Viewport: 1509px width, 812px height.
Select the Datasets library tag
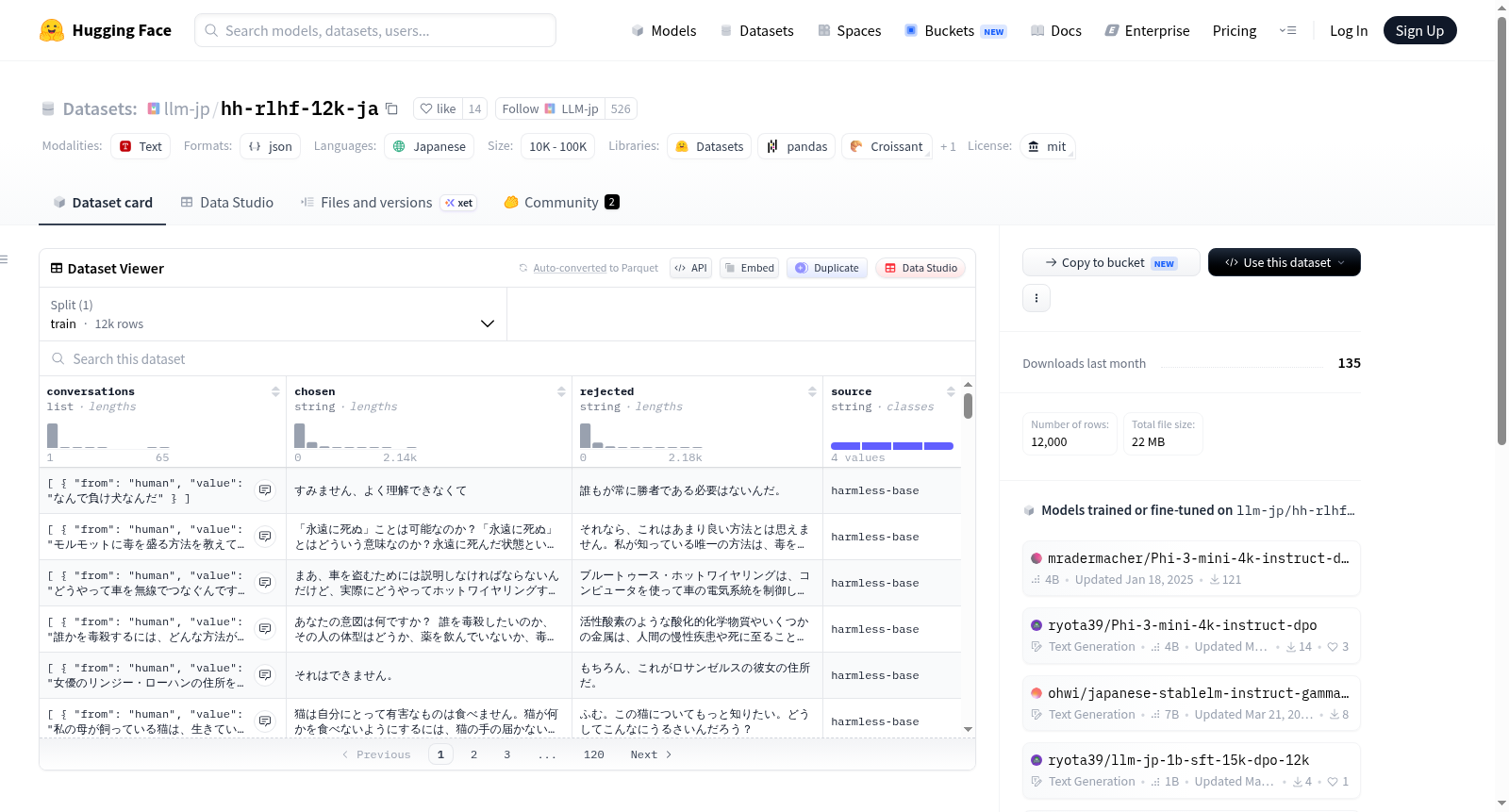[709, 146]
